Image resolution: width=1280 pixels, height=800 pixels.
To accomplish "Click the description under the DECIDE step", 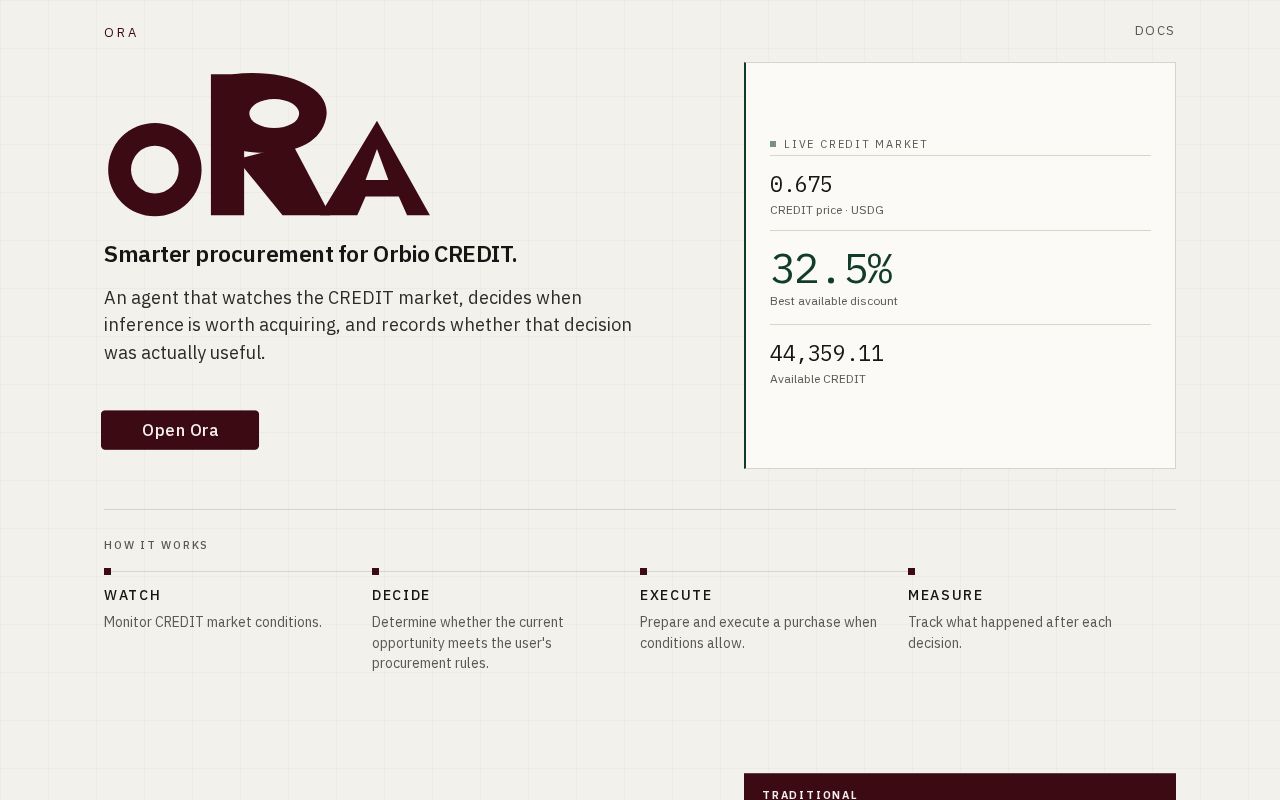I will tap(468, 642).
